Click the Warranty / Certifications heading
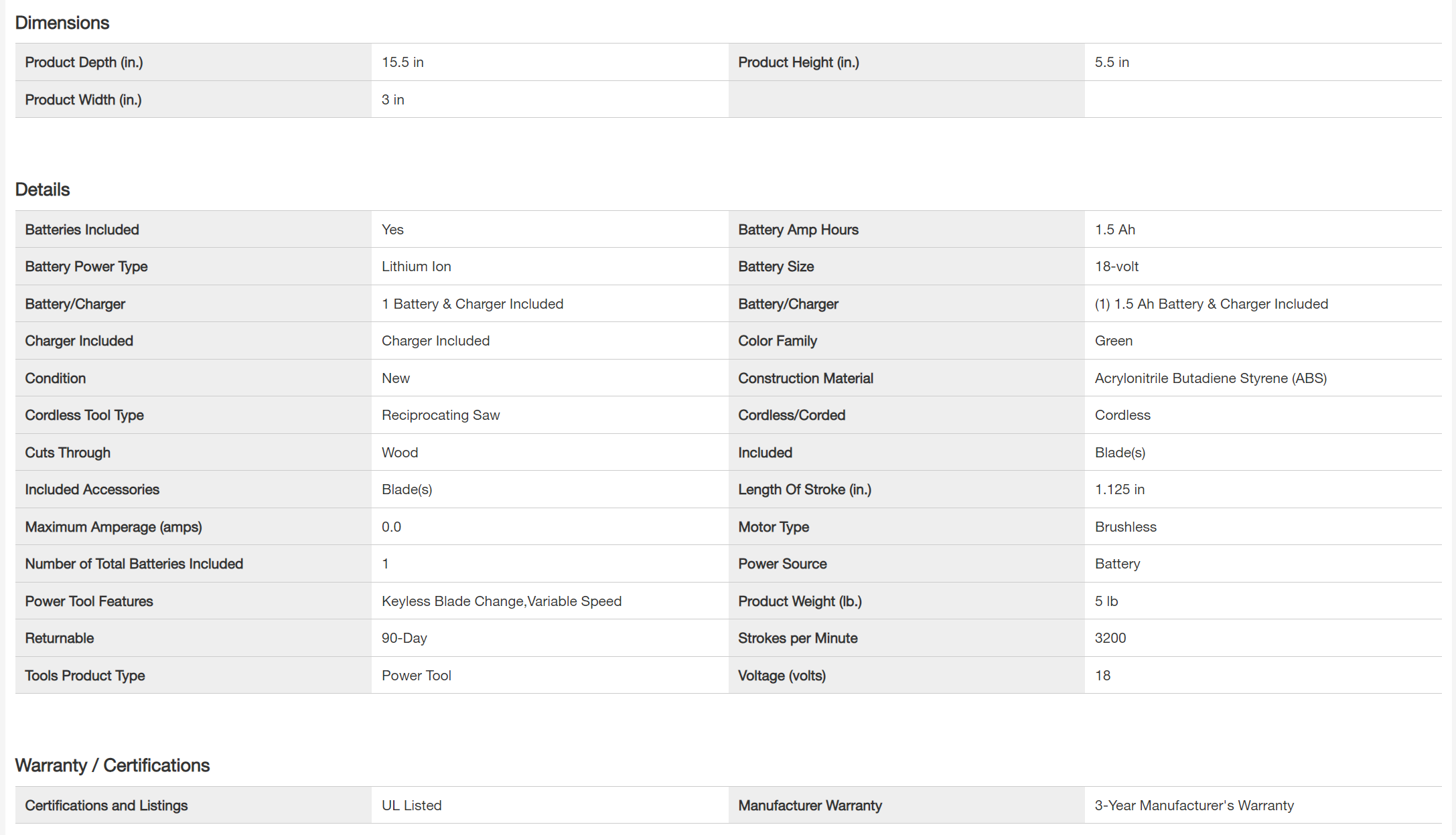This screenshot has width=1456, height=835. click(112, 765)
